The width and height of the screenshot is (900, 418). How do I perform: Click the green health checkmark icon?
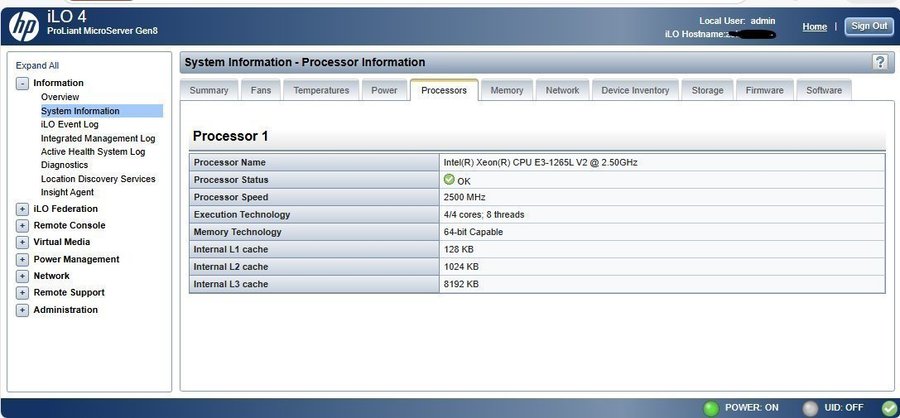[889, 408]
